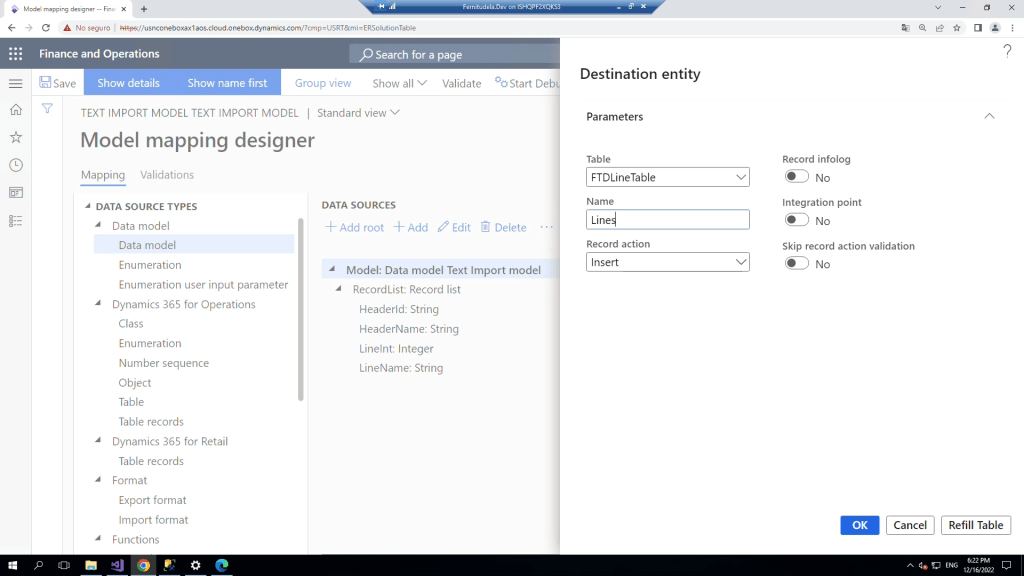Turn on Skip record action validation
The height and width of the screenshot is (576, 1024).
796,264
